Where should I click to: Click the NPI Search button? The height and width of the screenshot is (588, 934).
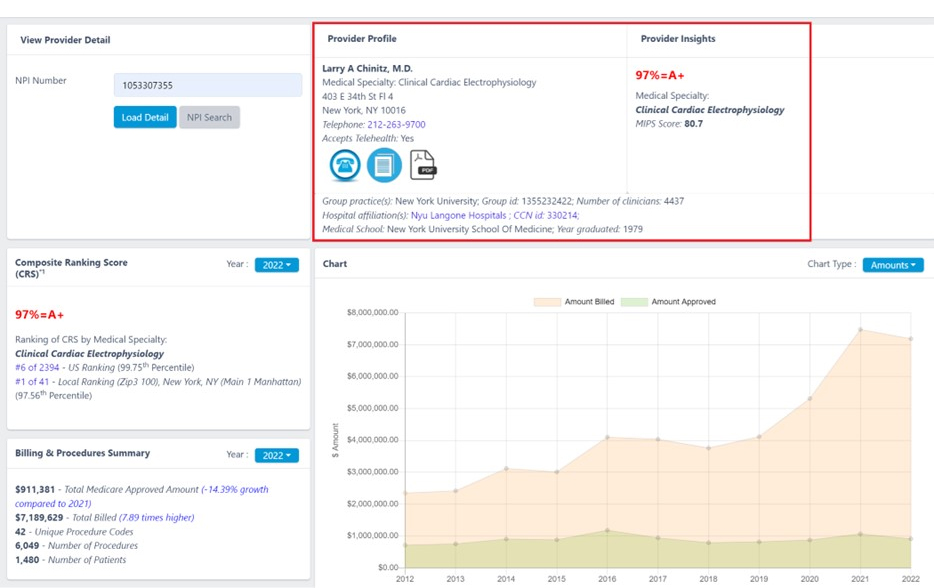211,117
